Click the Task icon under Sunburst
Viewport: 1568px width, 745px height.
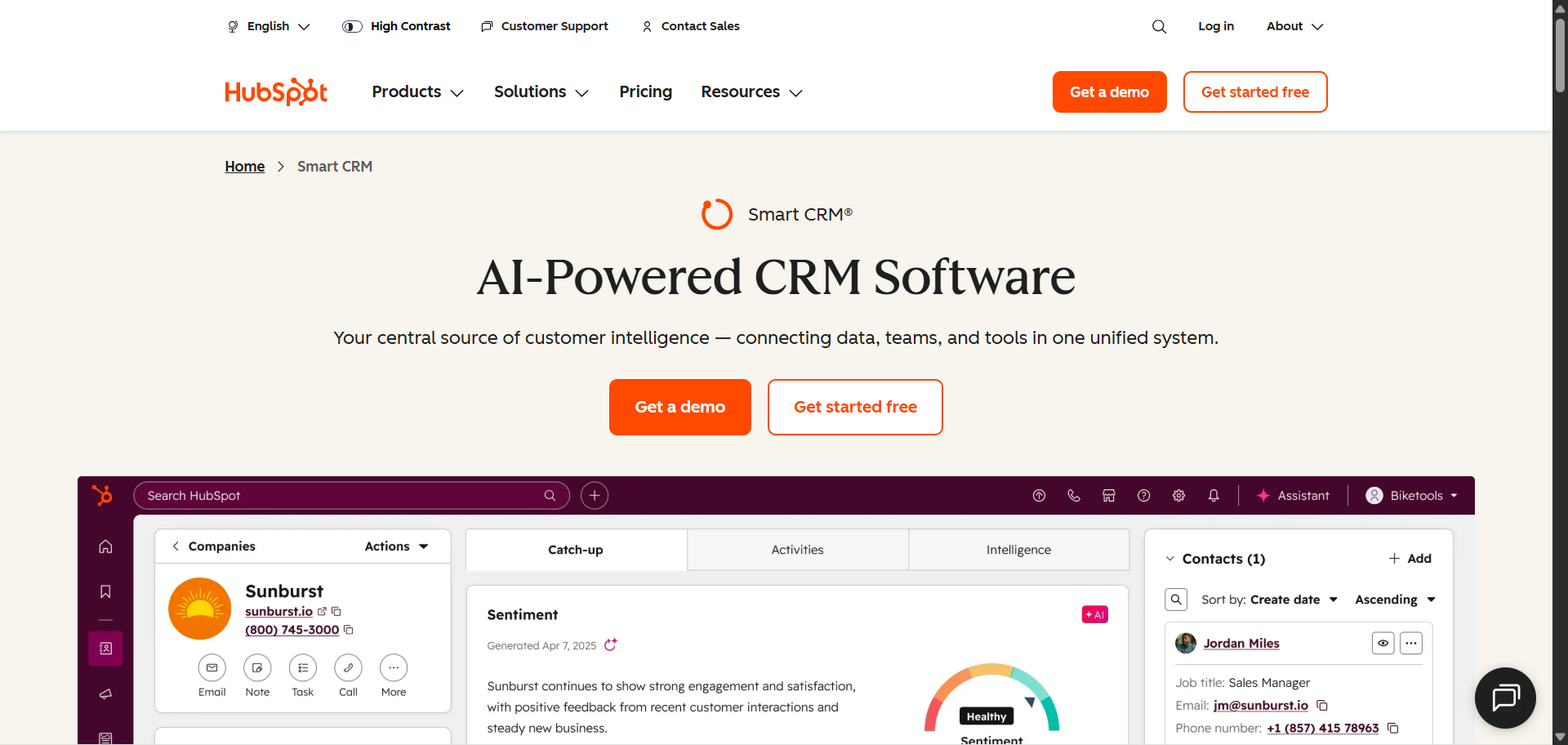(x=302, y=668)
